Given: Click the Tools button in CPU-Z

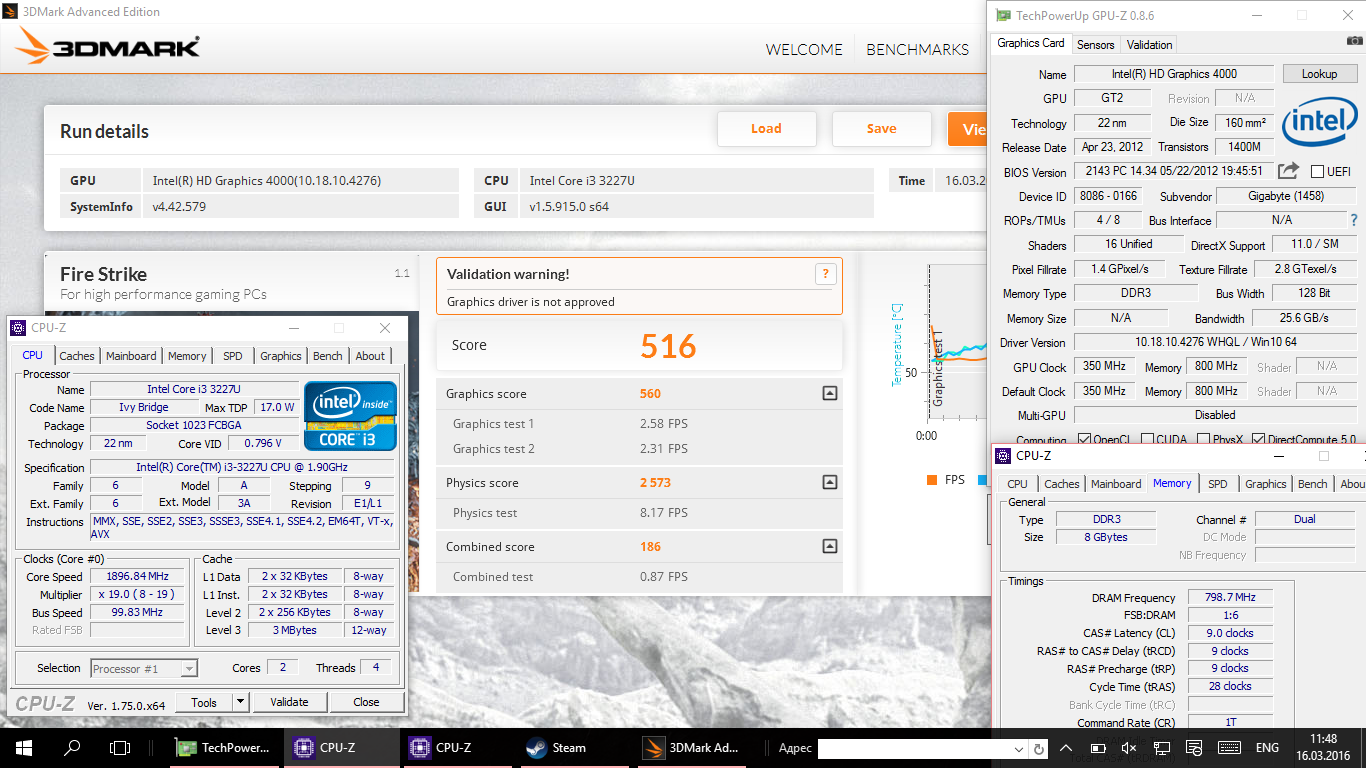Looking at the screenshot, I should [204, 702].
